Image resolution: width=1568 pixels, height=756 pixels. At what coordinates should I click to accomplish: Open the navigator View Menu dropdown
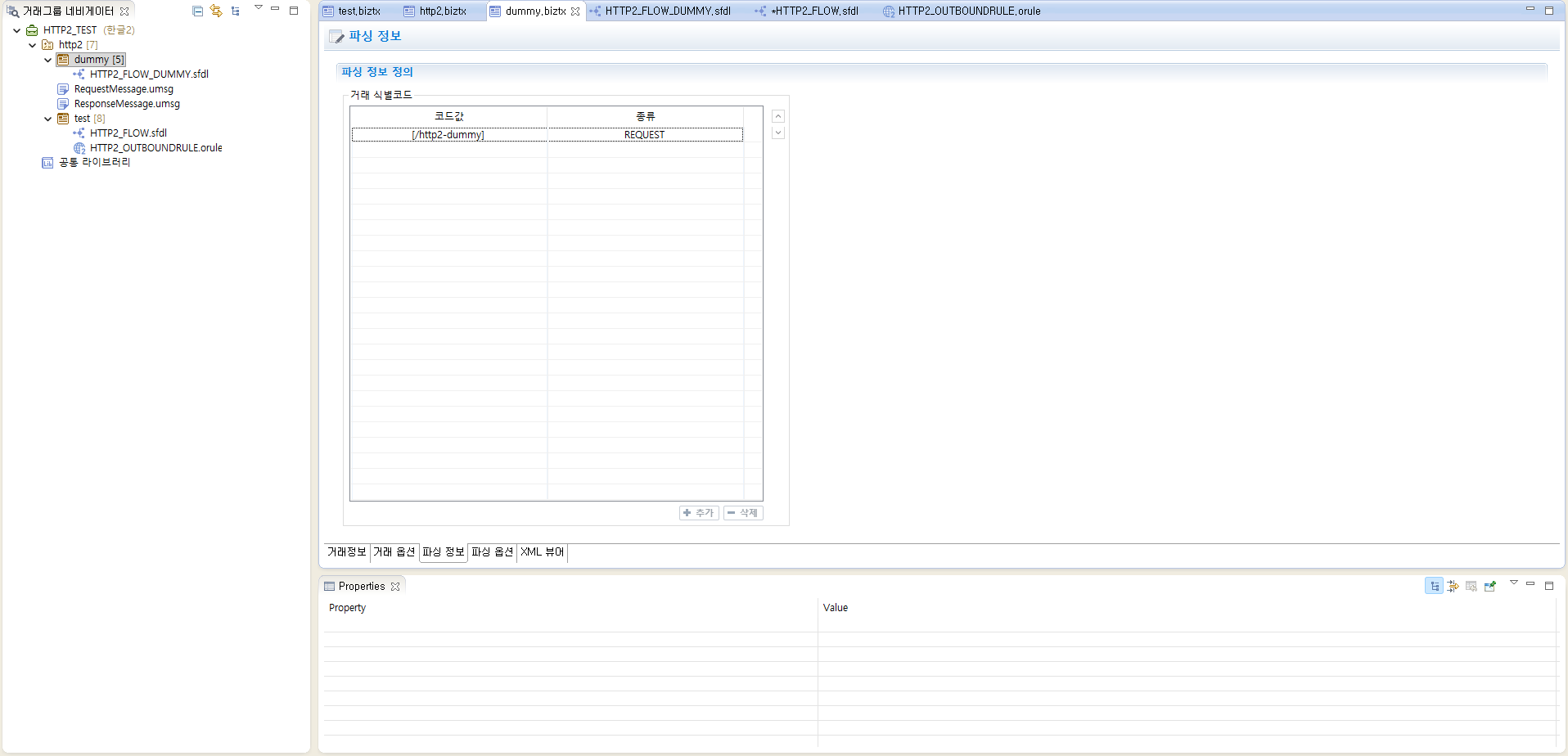click(258, 7)
